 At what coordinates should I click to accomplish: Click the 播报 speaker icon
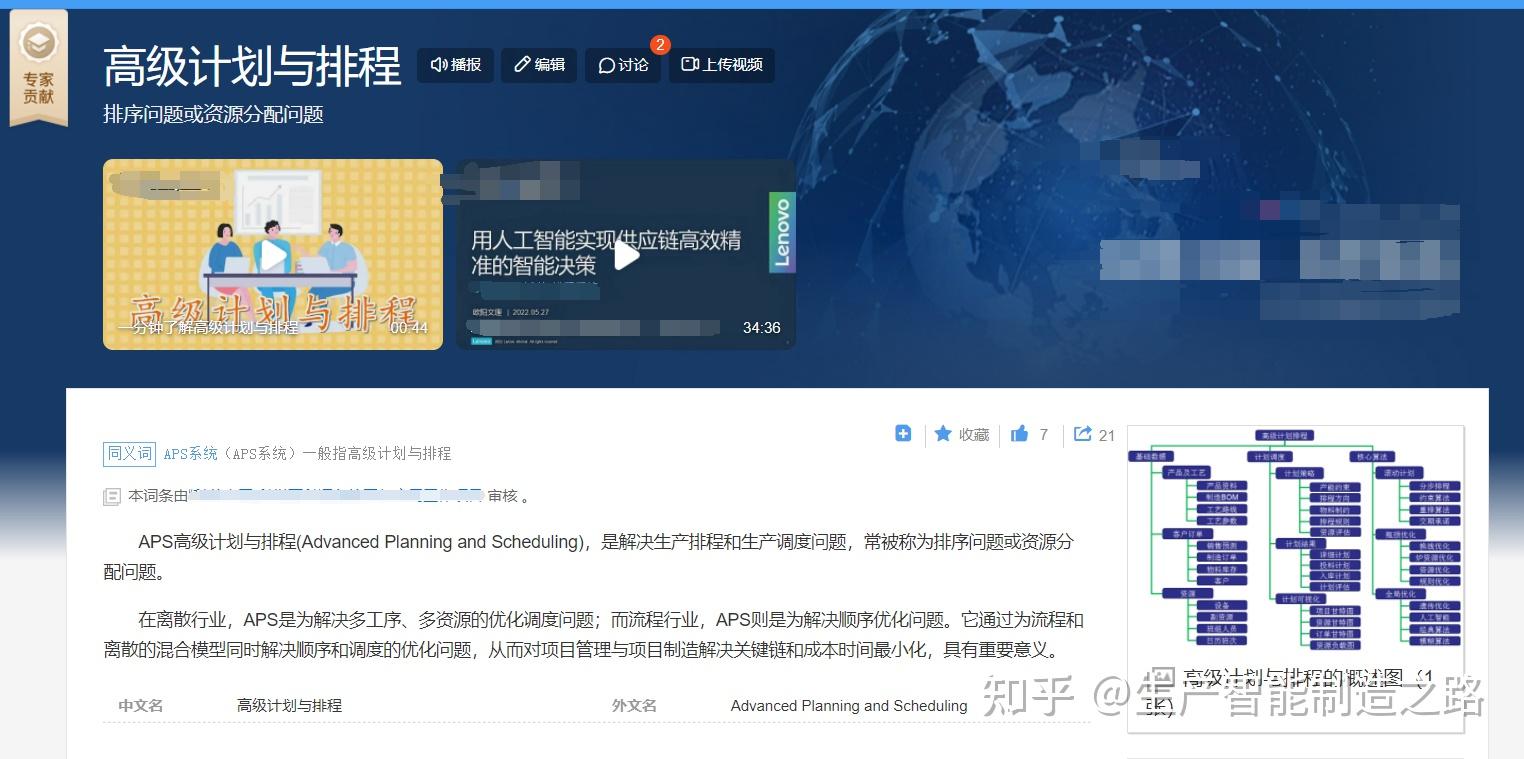[x=440, y=65]
